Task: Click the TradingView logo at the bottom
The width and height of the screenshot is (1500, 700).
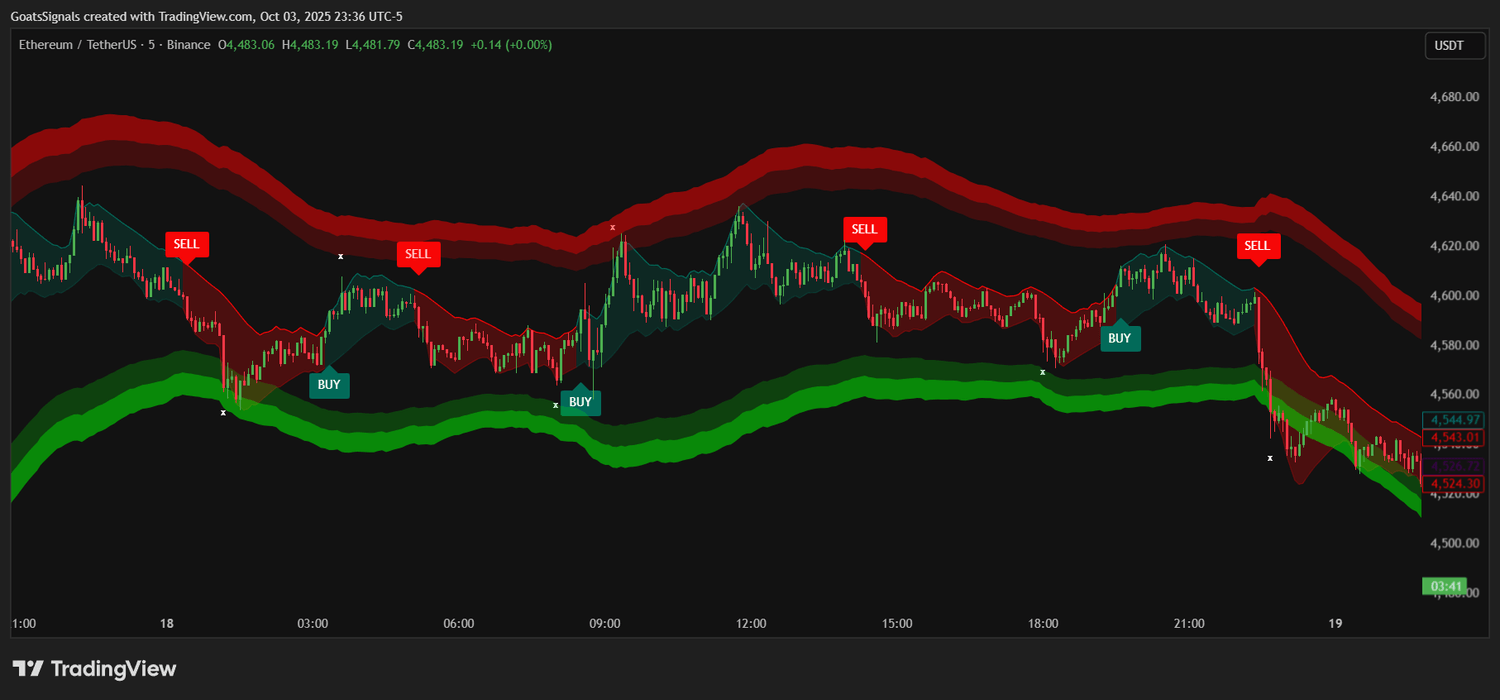Action: tap(94, 669)
